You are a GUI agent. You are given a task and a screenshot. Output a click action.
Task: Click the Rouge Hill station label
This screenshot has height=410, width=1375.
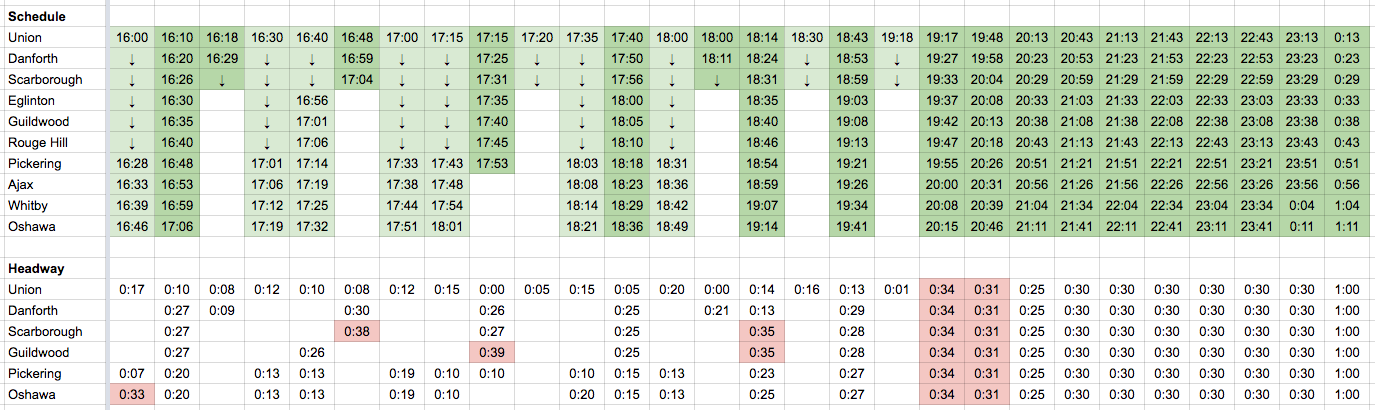[38, 143]
